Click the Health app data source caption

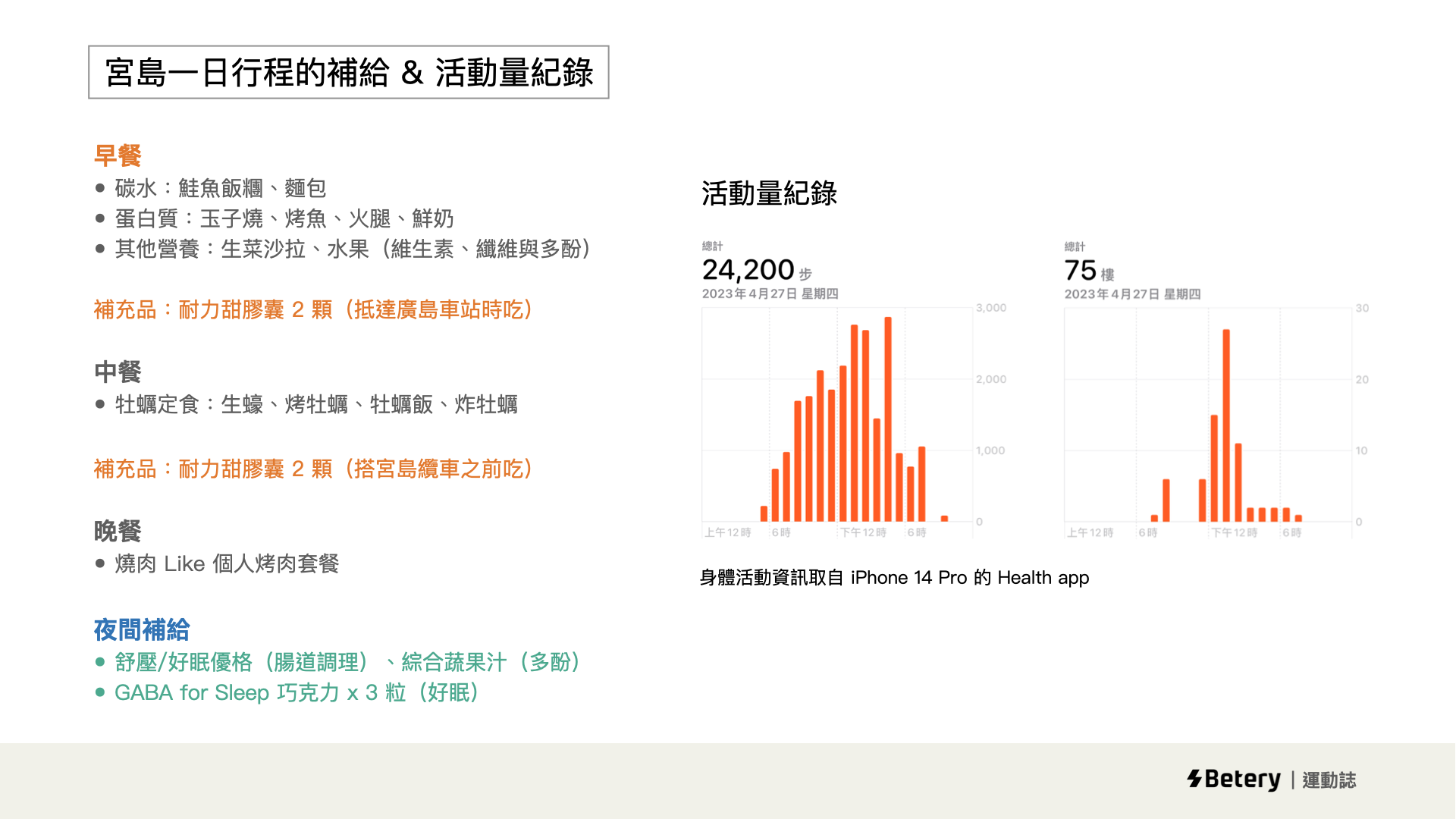tap(894, 578)
